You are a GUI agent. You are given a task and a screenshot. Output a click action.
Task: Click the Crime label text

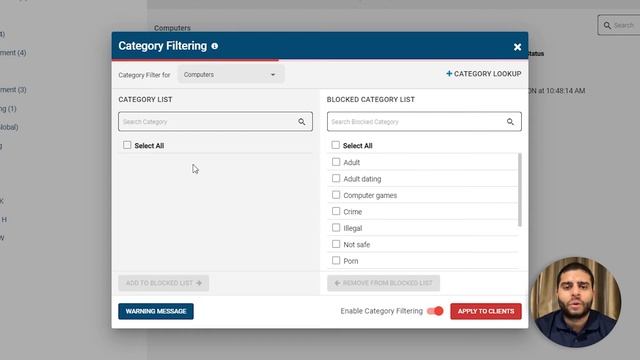coord(353,212)
